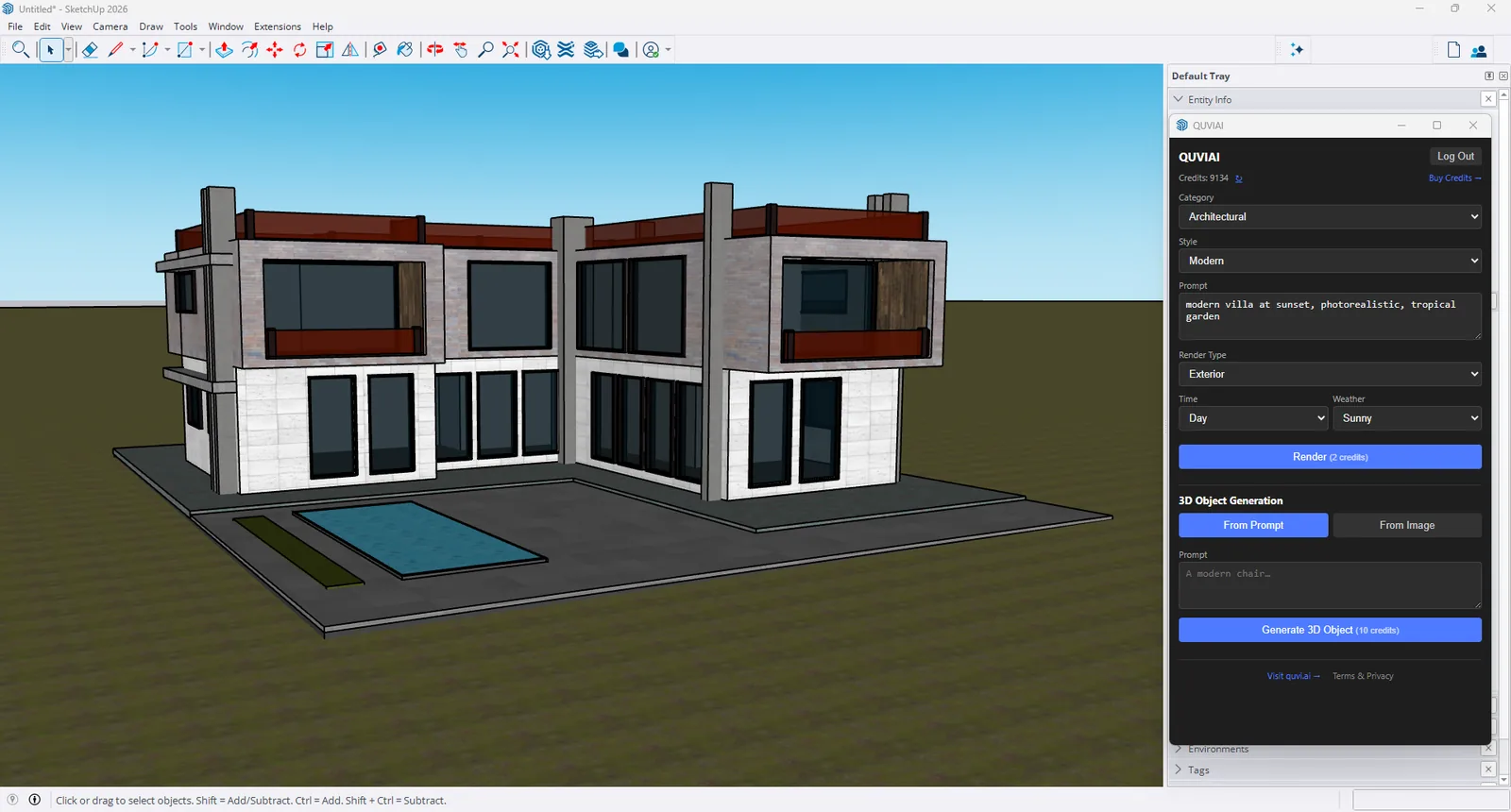Click the Search magnifier icon in the toolbar
Viewport: 1511px width, 812px height.
[x=20, y=49]
